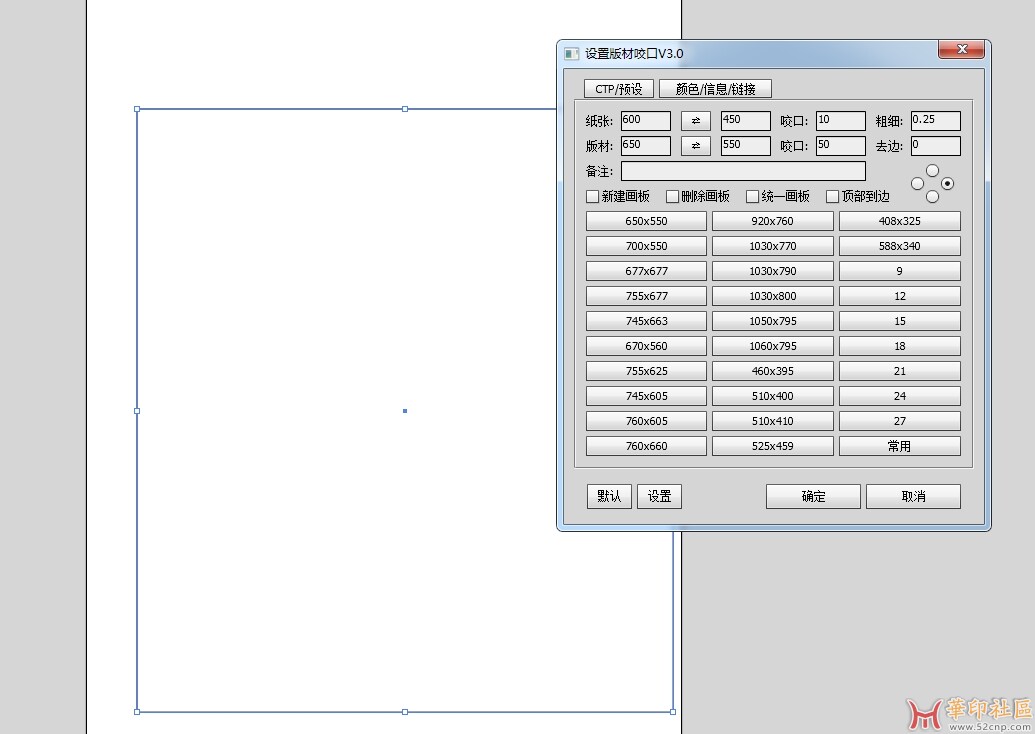Click the swap button in the 纸张 row
This screenshot has height=734, width=1035.
(695, 121)
